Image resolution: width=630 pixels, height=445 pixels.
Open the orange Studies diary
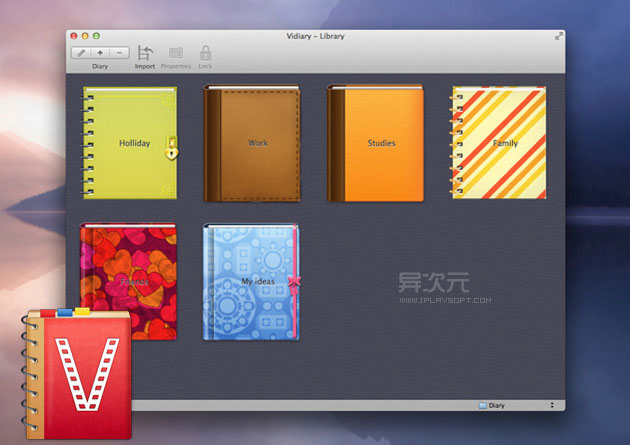[x=378, y=143]
